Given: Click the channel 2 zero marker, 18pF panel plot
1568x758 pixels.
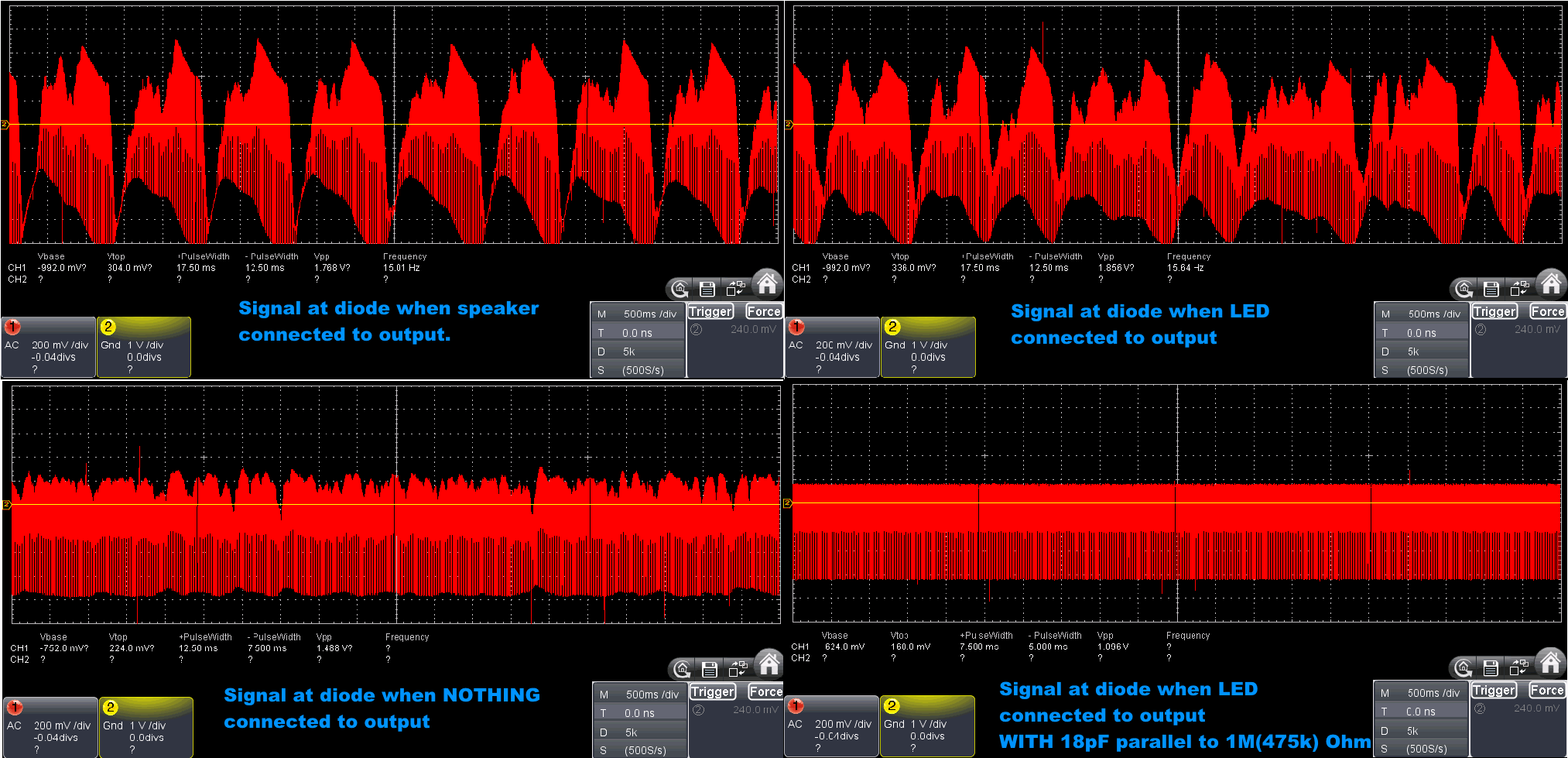Looking at the screenshot, I should pyautogui.click(x=788, y=503).
